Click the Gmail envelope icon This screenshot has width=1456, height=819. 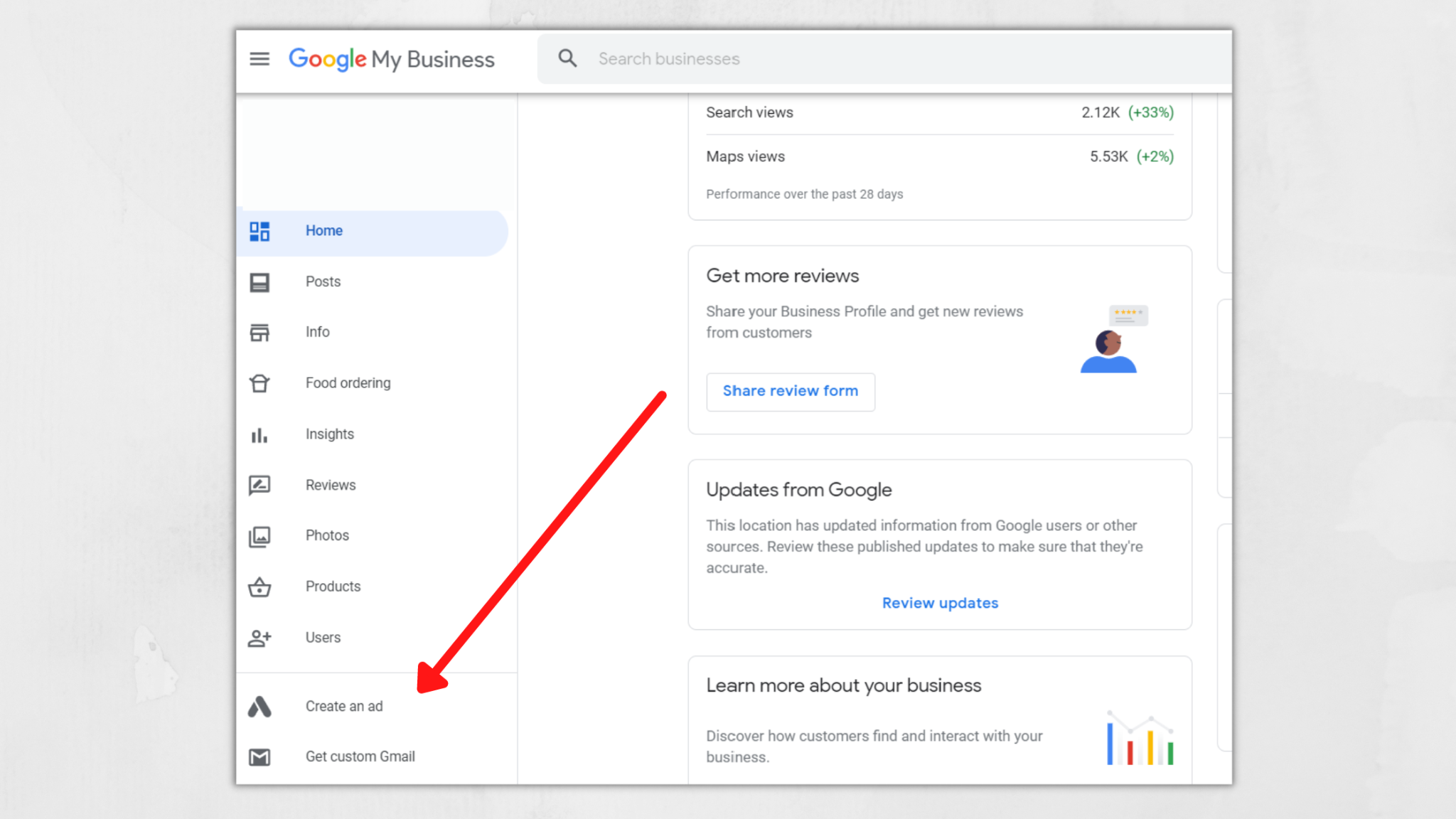tap(259, 757)
